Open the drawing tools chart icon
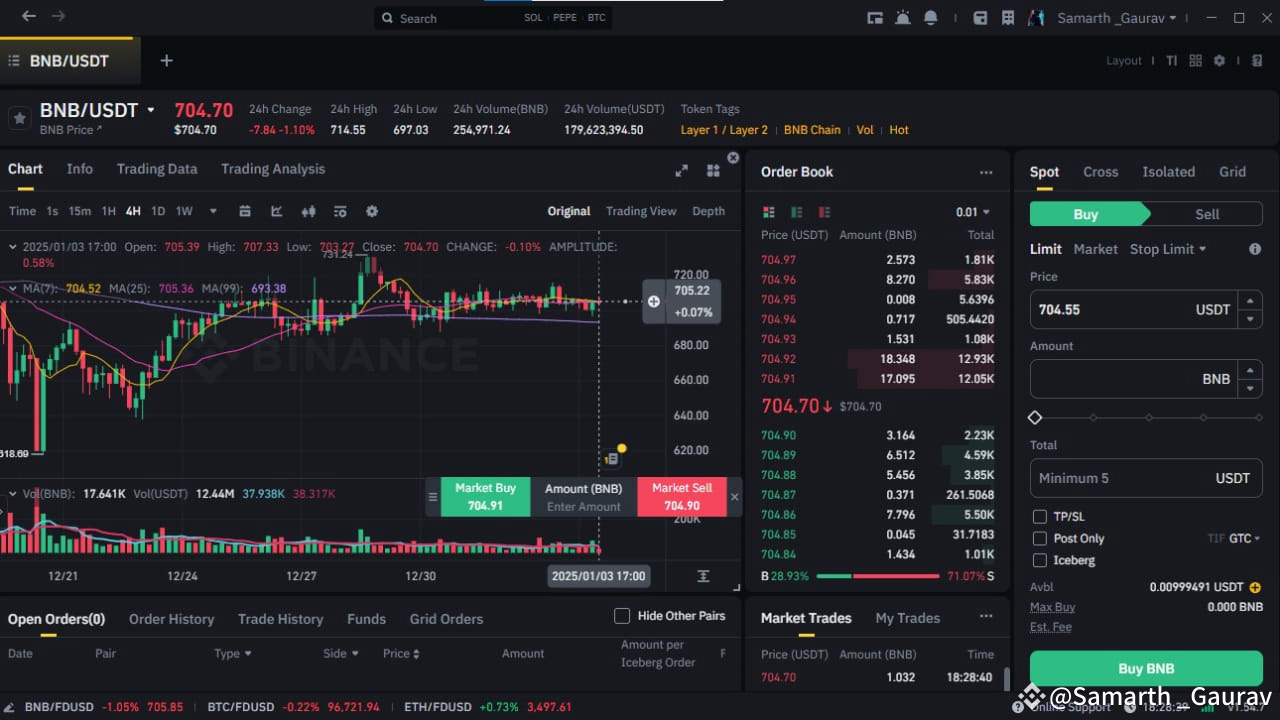The height and width of the screenshot is (720, 1280). [277, 211]
